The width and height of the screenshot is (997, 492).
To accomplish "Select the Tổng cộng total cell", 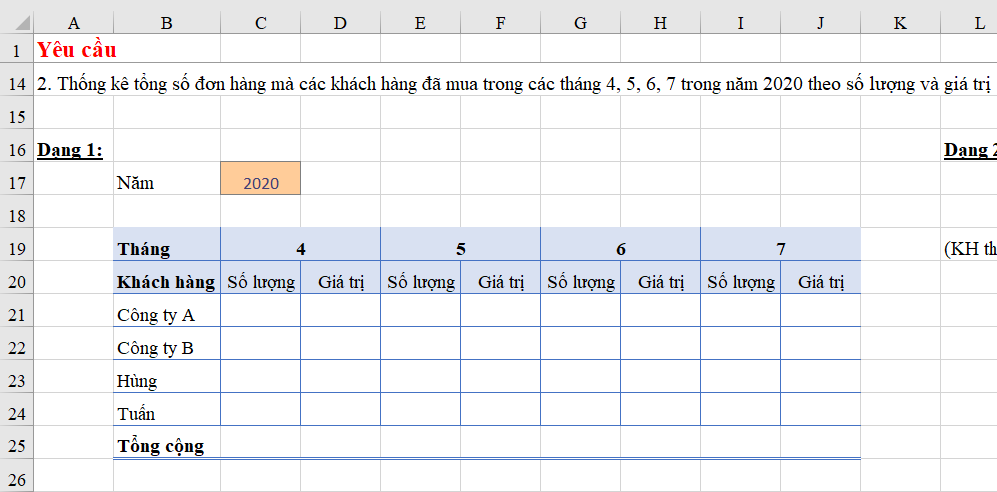I will [x=167, y=442].
